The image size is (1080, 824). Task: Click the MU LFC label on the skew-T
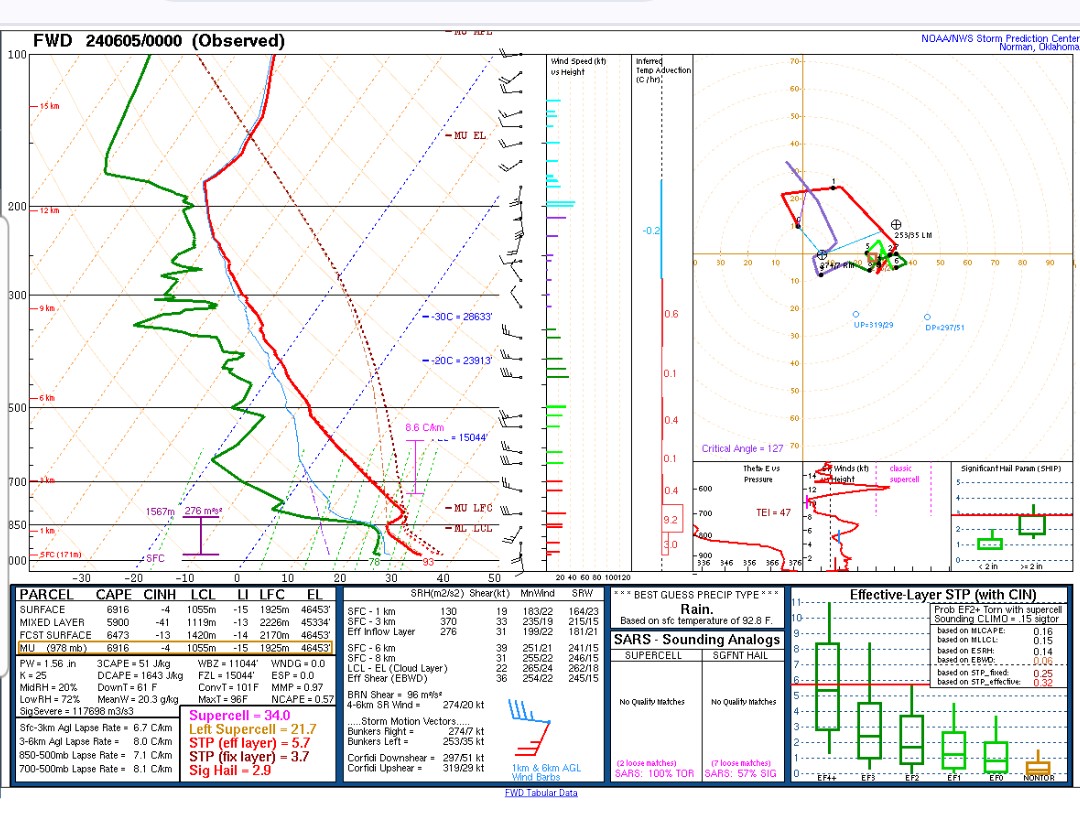(x=473, y=508)
